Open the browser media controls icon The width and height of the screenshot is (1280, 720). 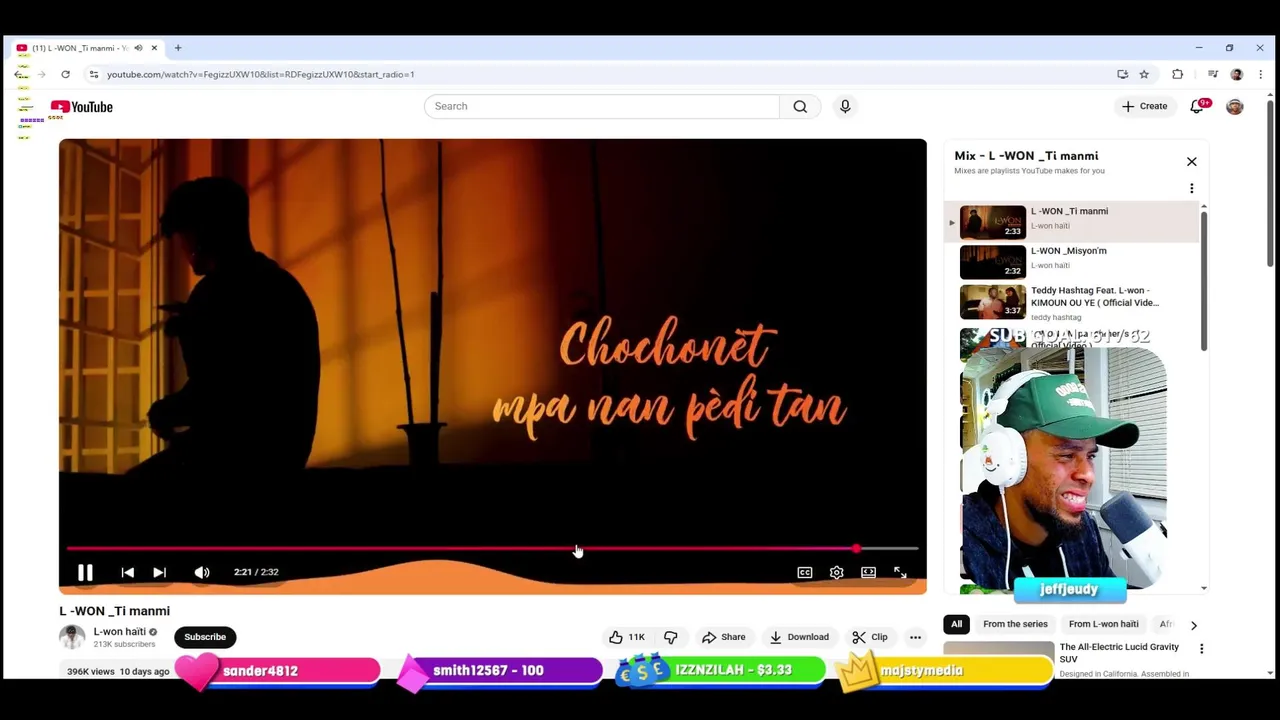coord(1213,74)
